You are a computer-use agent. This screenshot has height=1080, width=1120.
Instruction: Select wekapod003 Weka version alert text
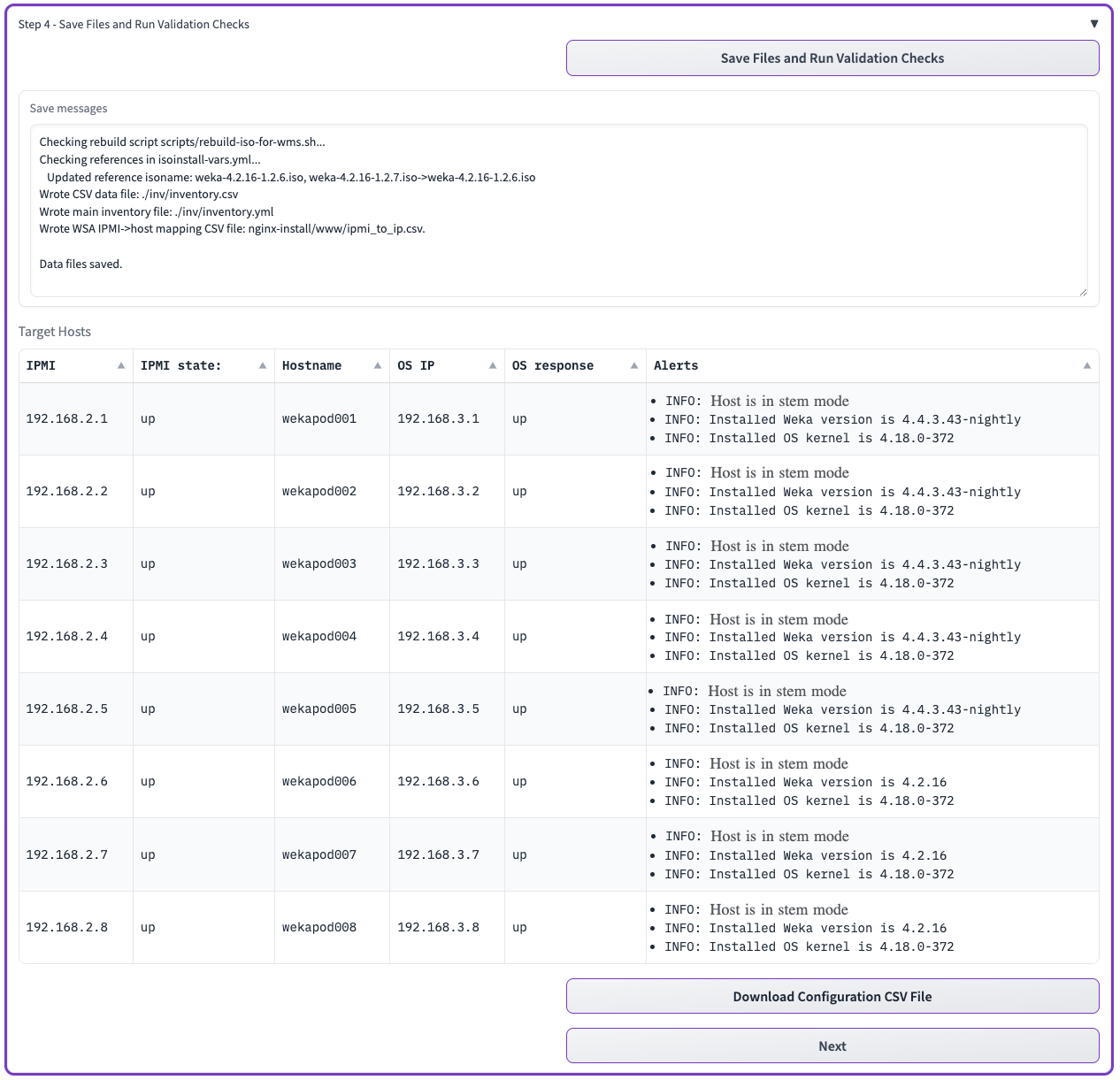pyautogui.click(x=864, y=565)
